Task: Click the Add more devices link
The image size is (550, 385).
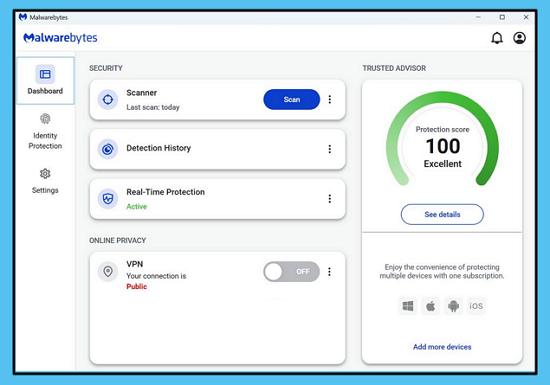Action: click(442, 347)
